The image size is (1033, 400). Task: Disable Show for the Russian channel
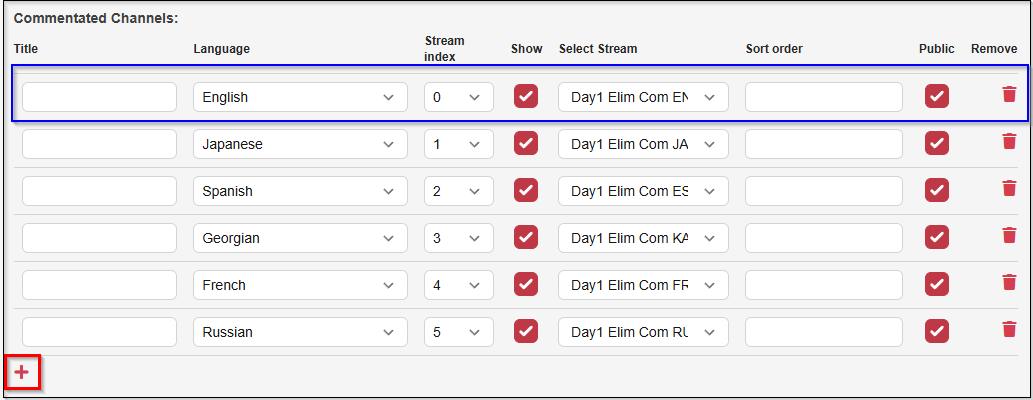[x=526, y=331]
